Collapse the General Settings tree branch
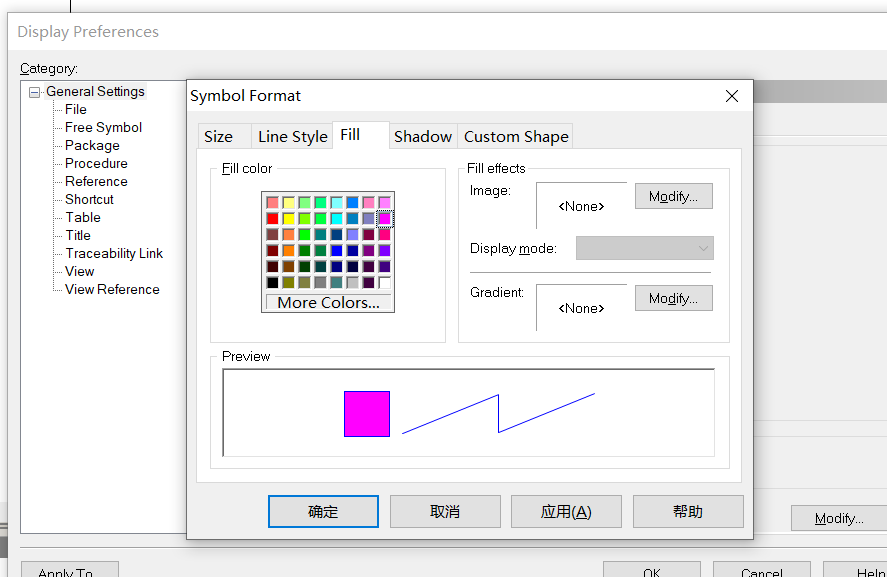This screenshot has height=577, width=887. (34, 91)
